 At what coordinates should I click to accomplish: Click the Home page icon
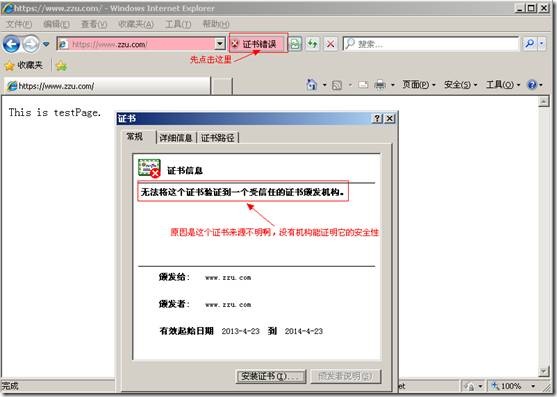312,85
